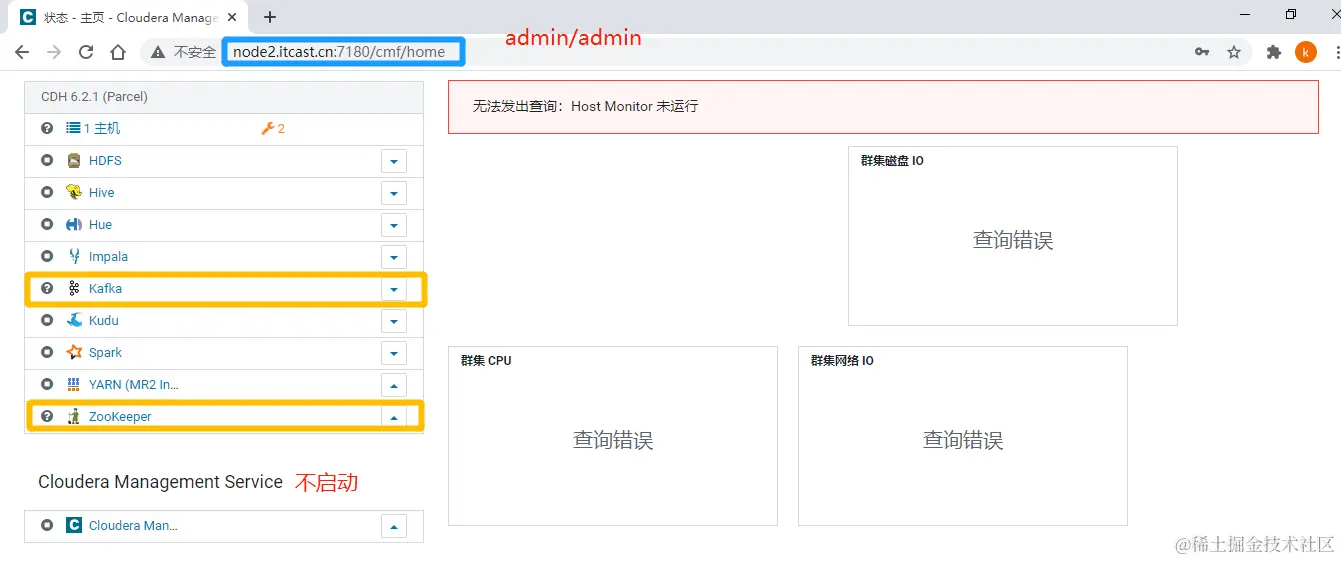
Task: Open the Hive service link
Action: point(102,193)
